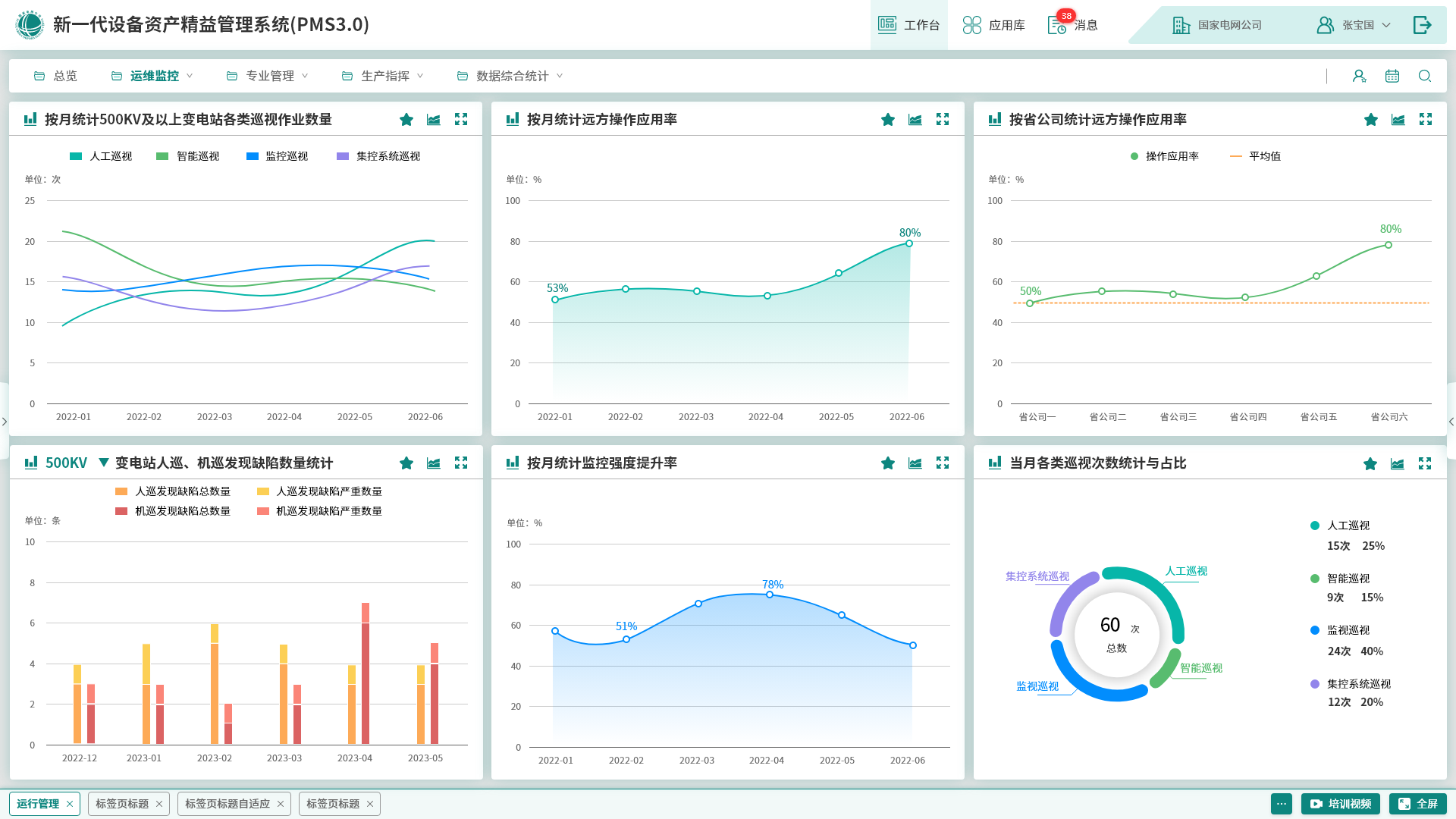Maximize the 人巡、机巡发现缺陷数量统计 panel
The image size is (1456, 819).
pyautogui.click(x=461, y=463)
